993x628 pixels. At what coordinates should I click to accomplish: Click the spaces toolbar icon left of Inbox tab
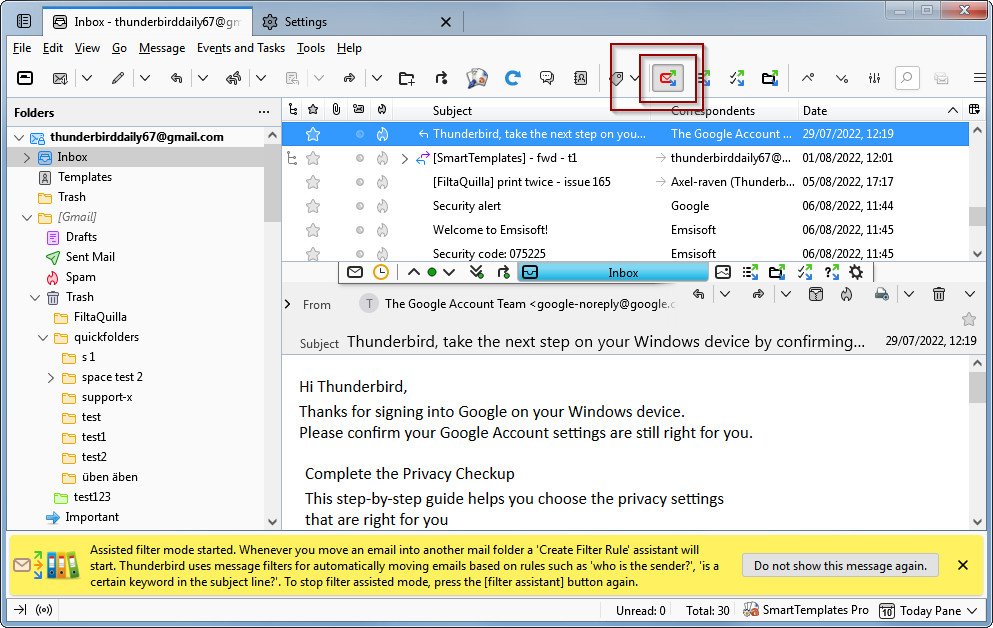pyautogui.click(x=24, y=22)
